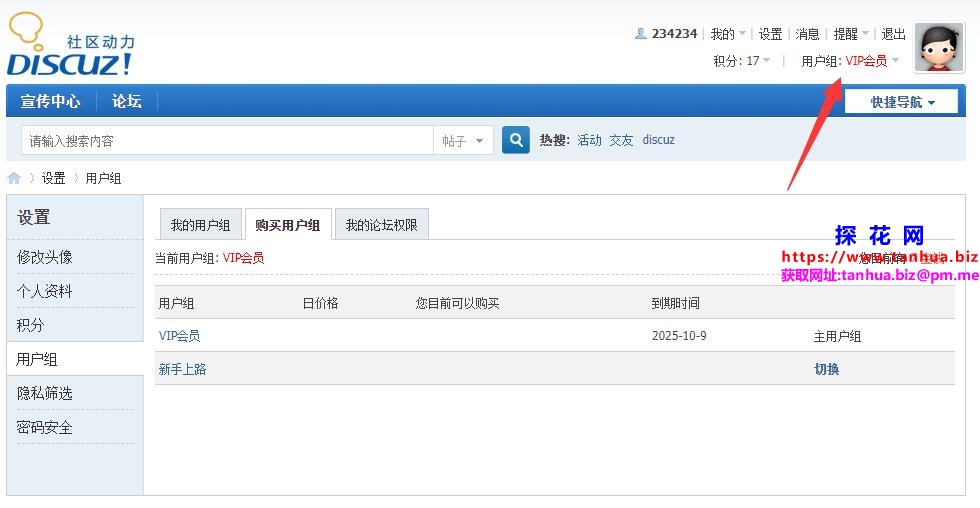
Task: Click the home icon in breadcrumb
Action: pyautogui.click(x=14, y=178)
